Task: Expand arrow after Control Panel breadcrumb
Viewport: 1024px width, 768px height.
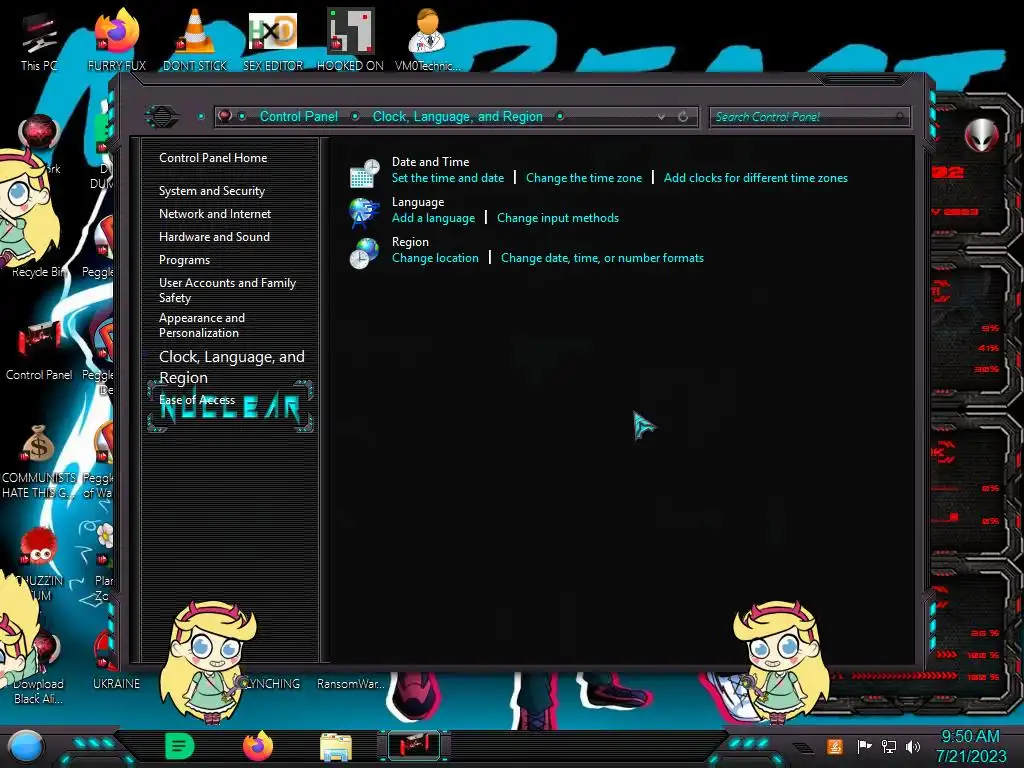Action: [355, 116]
